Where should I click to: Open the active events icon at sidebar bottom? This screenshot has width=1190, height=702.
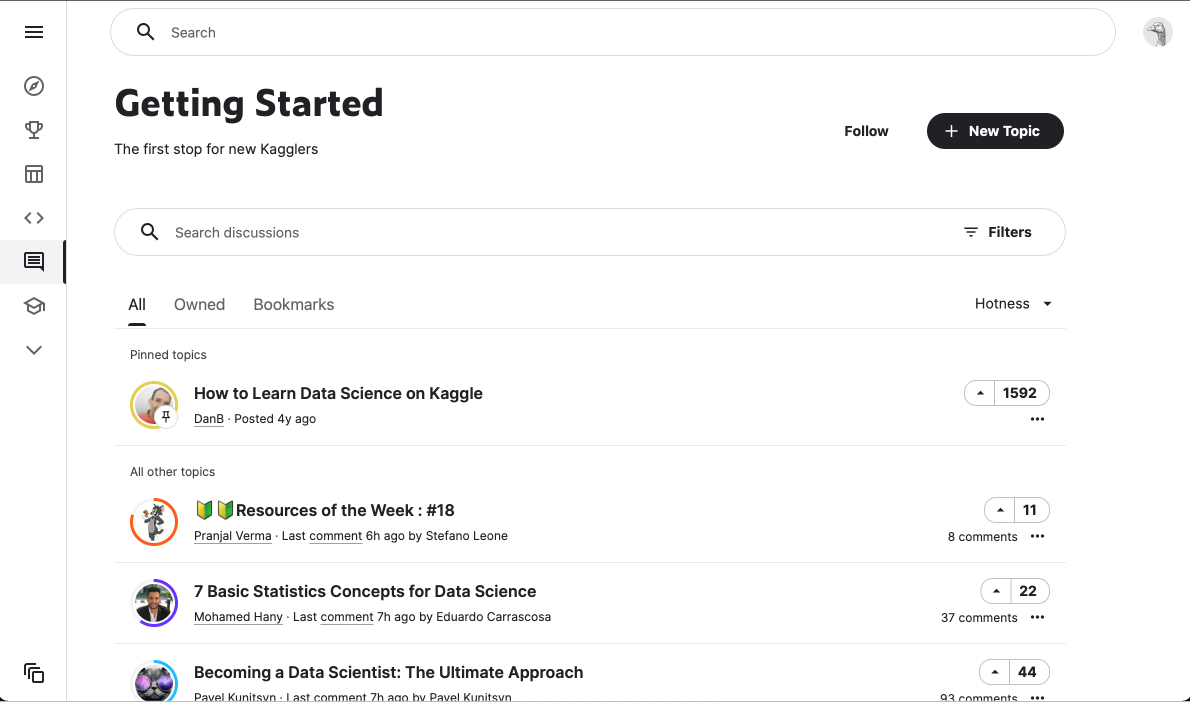pos(33,673)
